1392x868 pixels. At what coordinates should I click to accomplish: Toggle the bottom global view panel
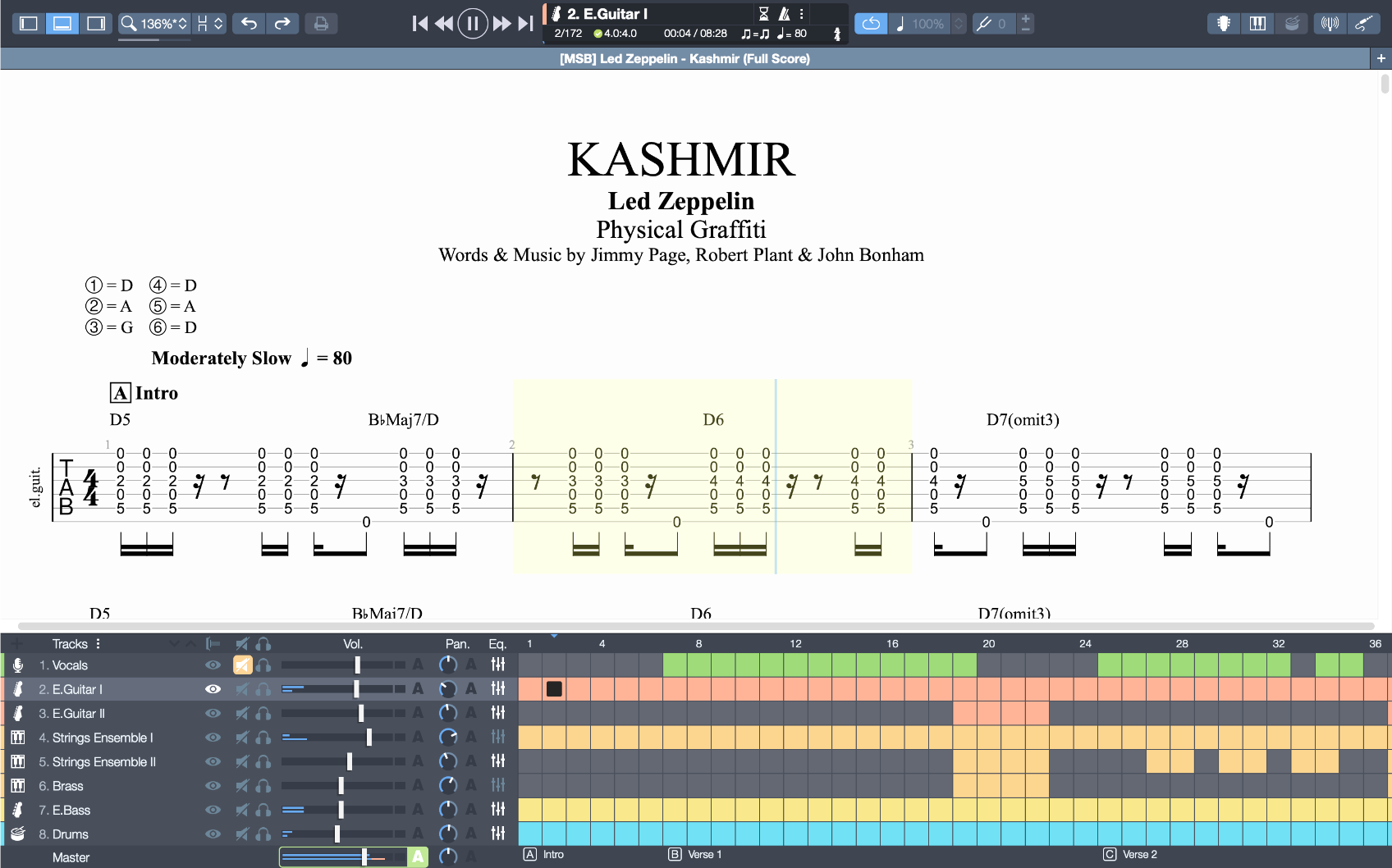(62, 23)
